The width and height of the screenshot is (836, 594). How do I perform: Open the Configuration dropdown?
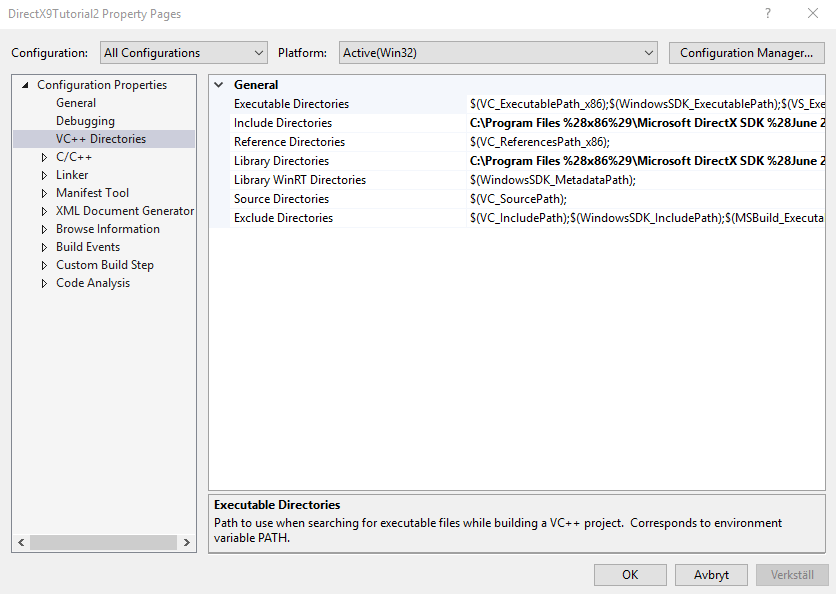pyautogui.click(x=183, y=53)
